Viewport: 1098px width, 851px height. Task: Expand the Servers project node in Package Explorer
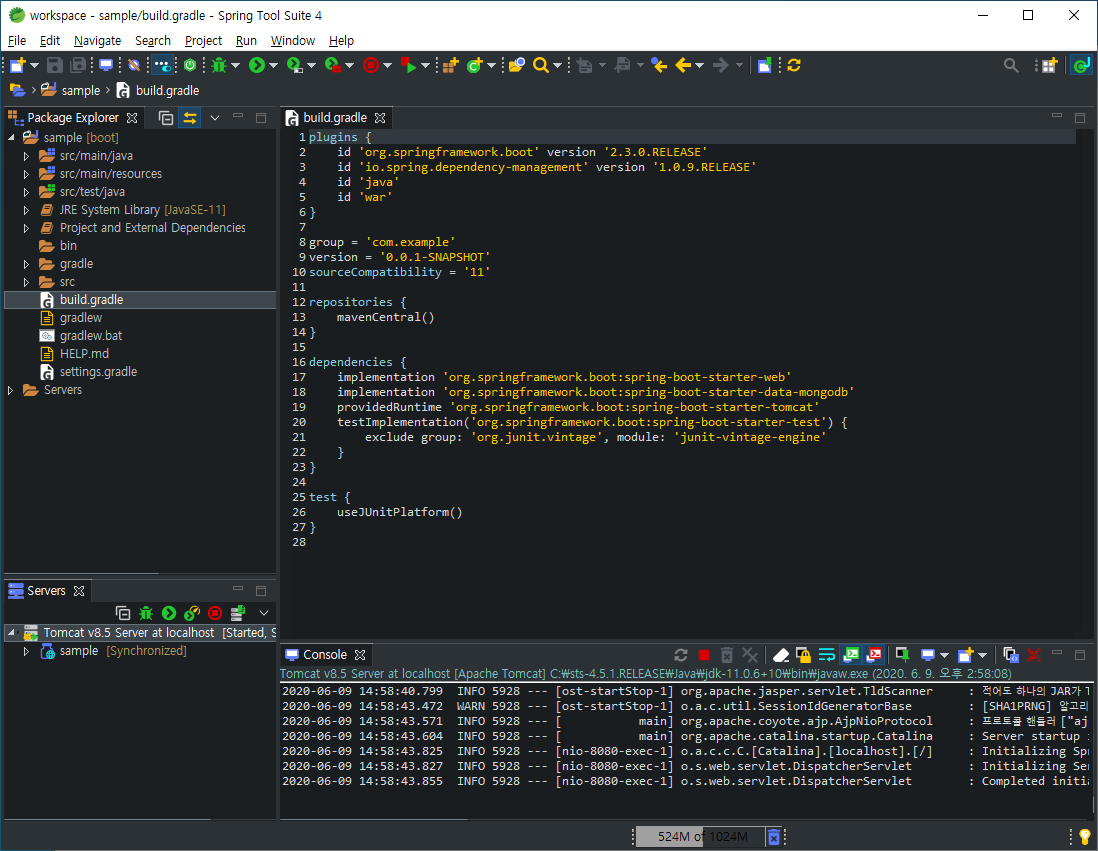tap(10, 390)
